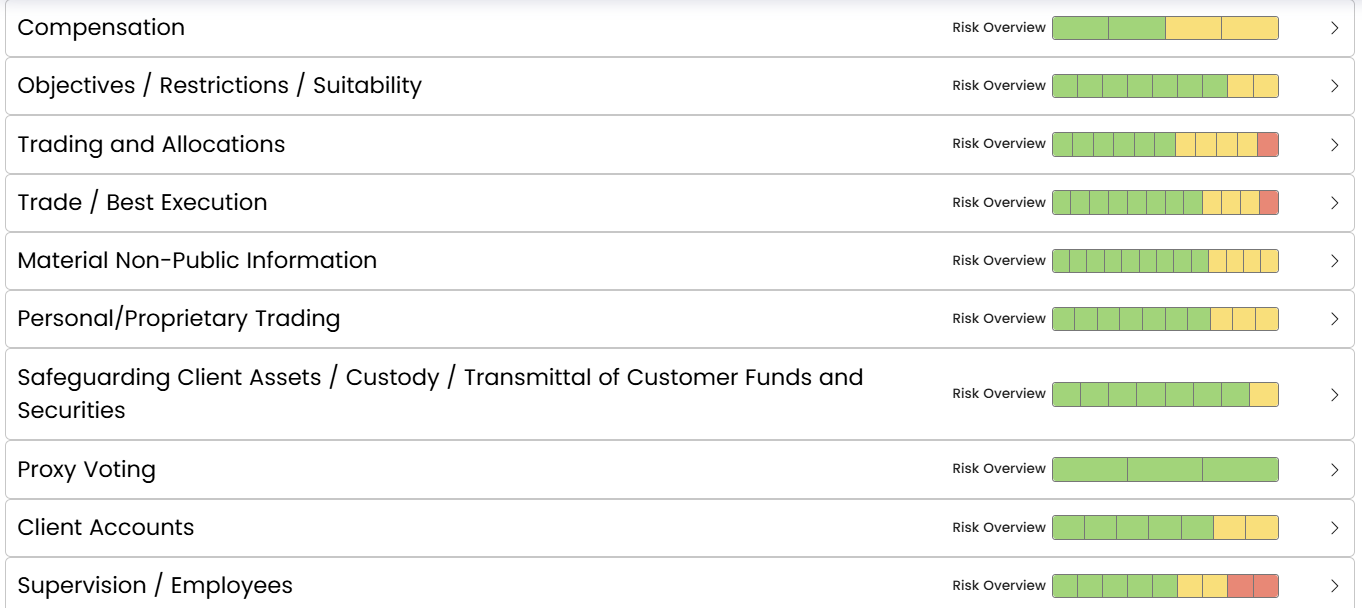Image resolution: width=1362 pixels, height=608 pixels.
Task: Click the Risk Overview label for Trade / Best Execution
Action: click(x=997, y=202)
